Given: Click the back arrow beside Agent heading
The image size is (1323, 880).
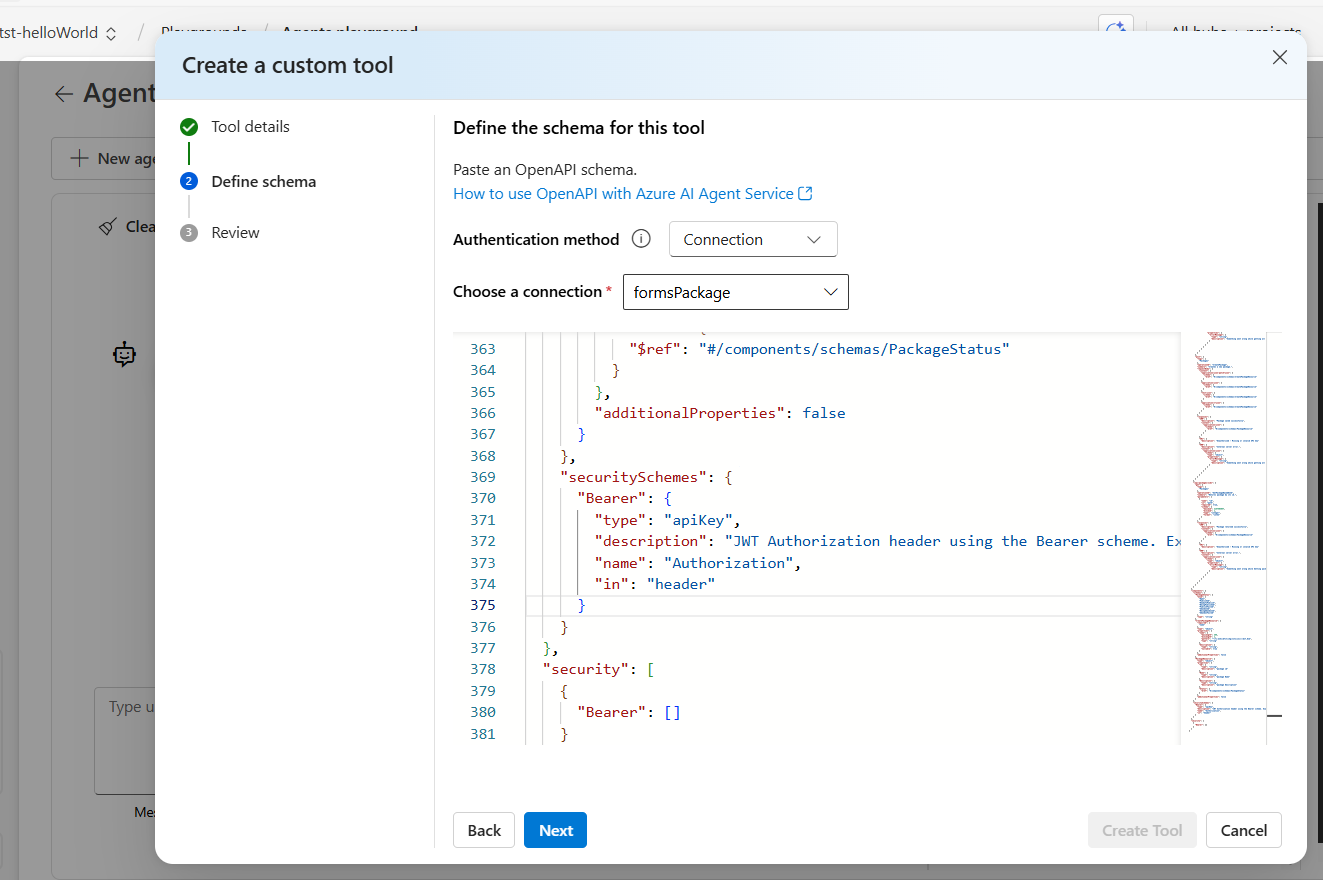Looking at the screenshot, I should (64, 94).
